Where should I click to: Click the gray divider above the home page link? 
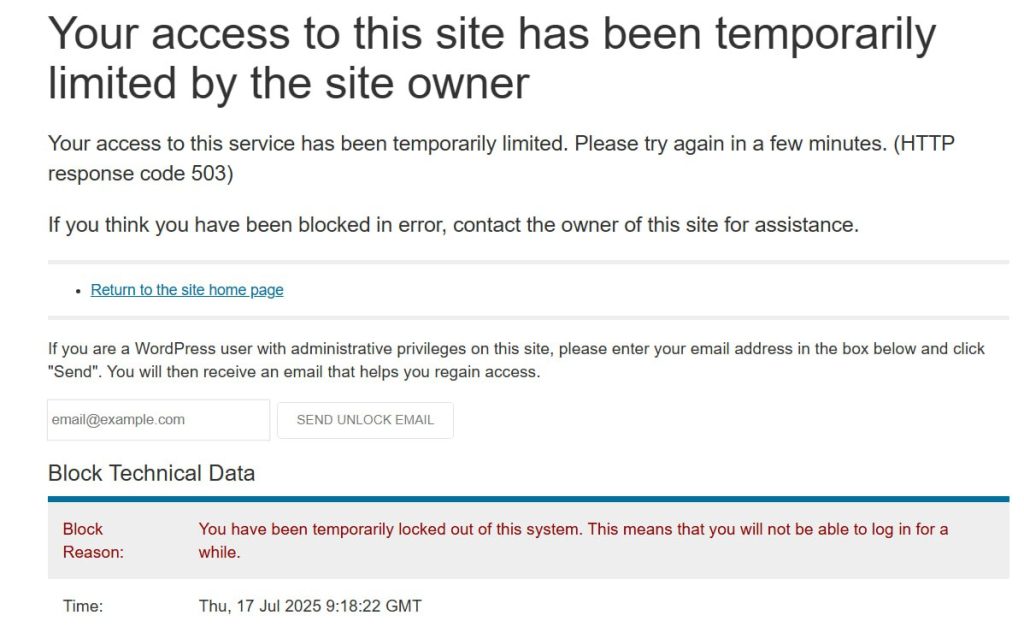coord(528,262)
